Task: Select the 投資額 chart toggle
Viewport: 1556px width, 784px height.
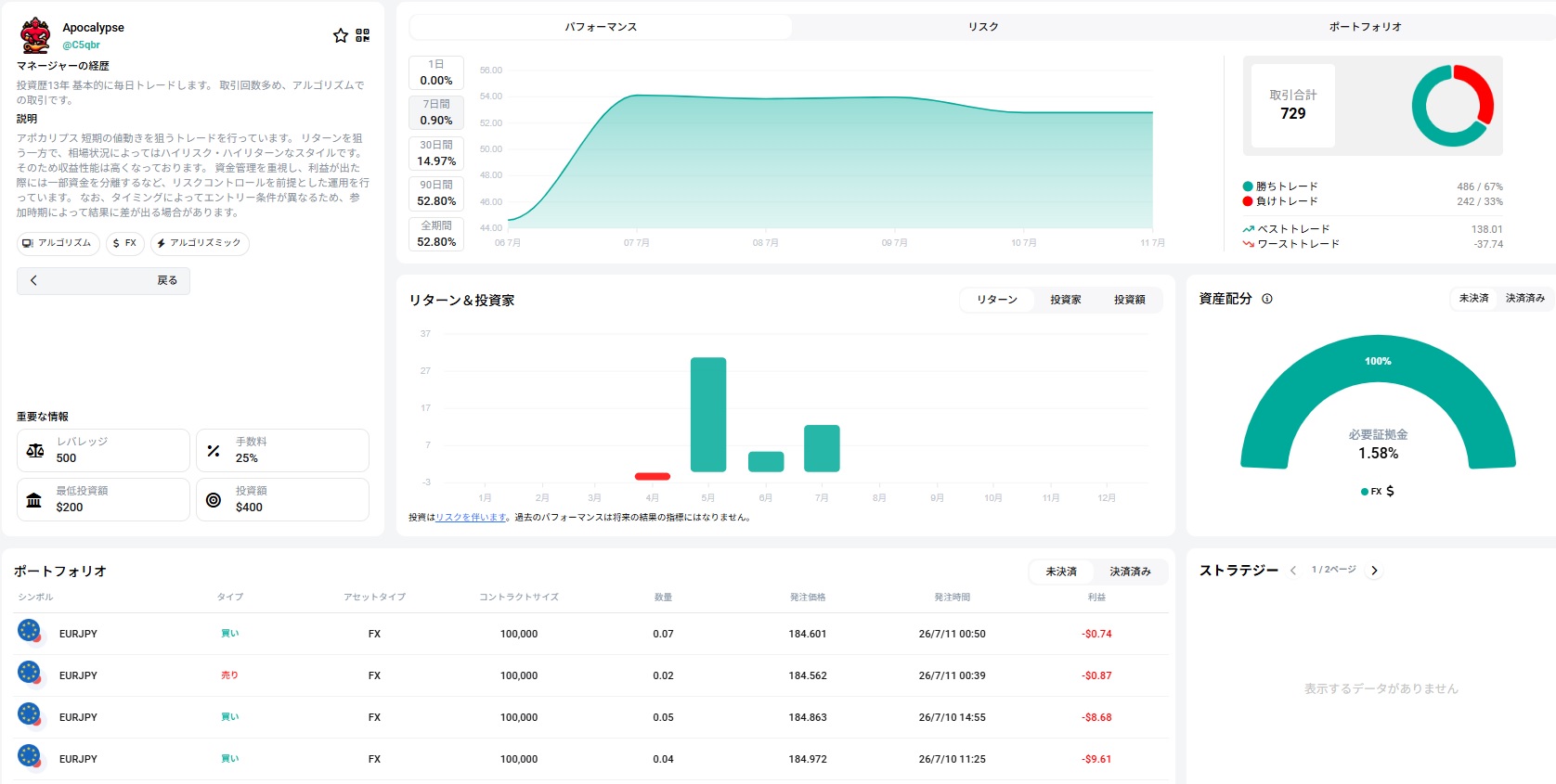Action: pyautogui.click(x=1130, y=300)
